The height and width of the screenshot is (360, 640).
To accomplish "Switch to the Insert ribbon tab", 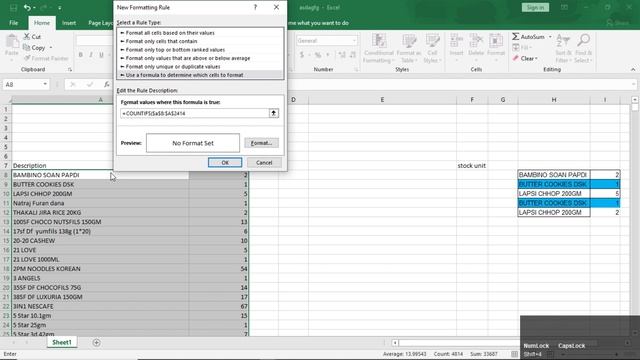I will (x=69, y=23).
